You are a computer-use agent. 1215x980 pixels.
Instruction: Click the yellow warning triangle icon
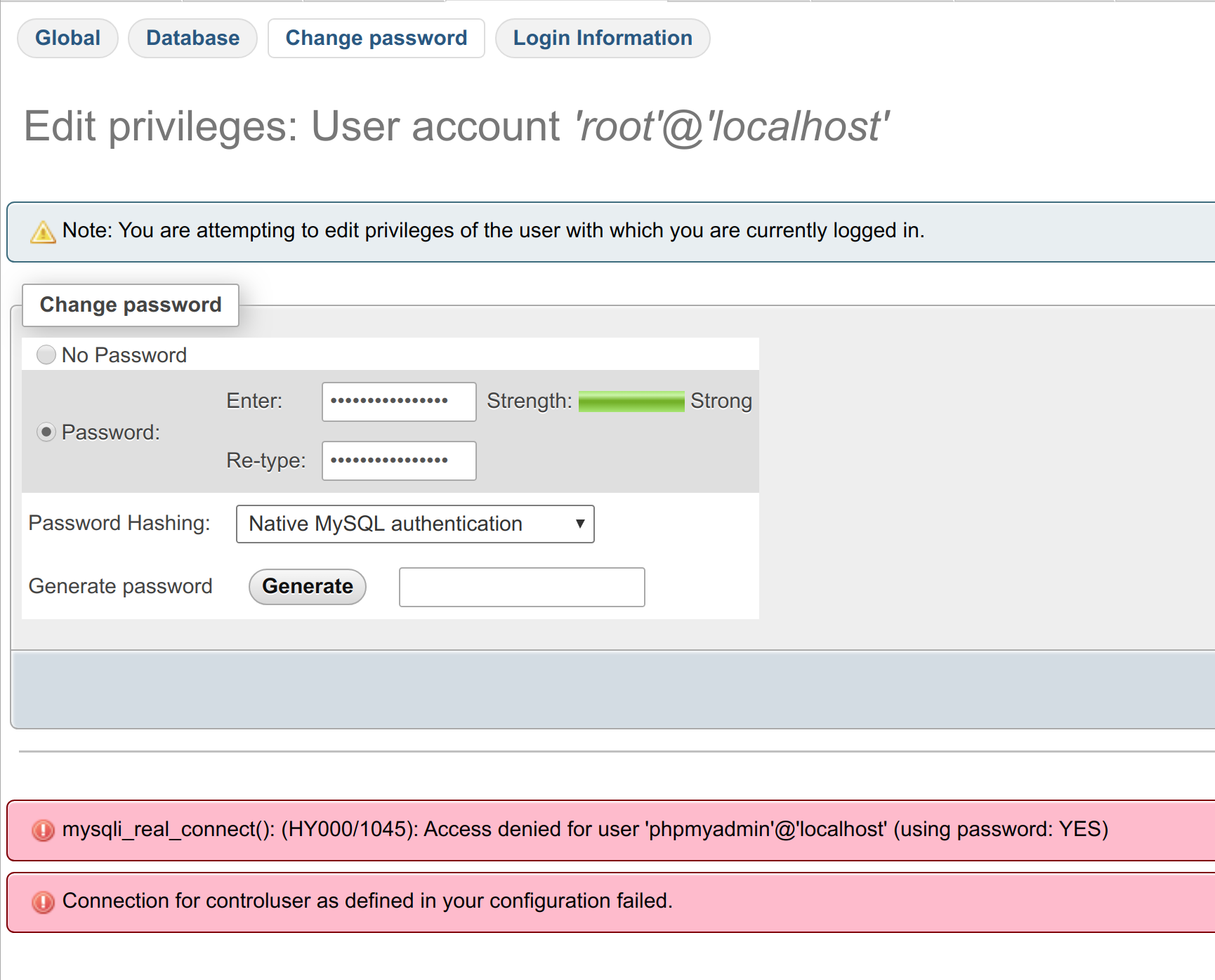click(43, 232)
